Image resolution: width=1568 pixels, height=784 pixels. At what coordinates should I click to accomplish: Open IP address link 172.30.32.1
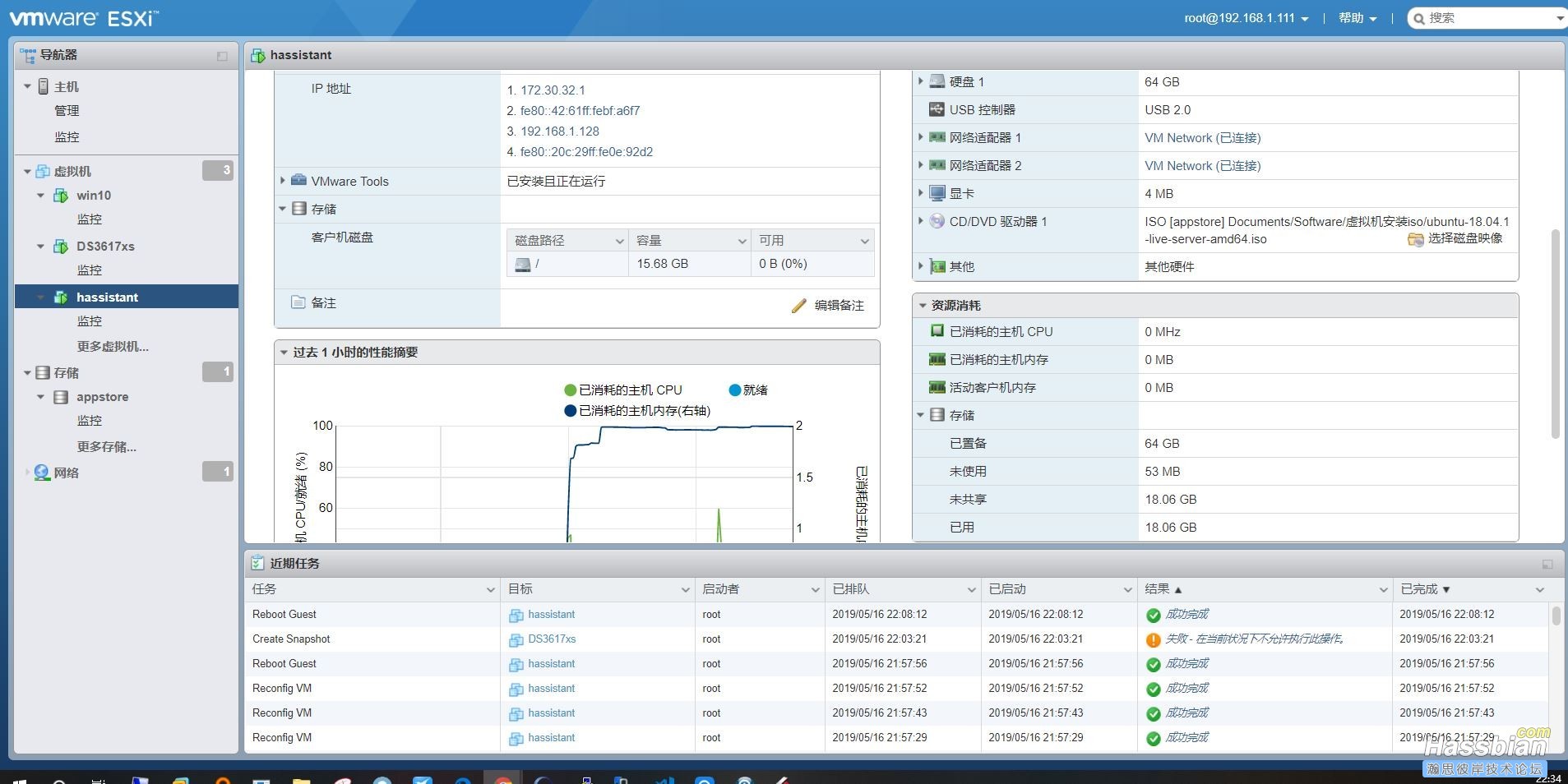click(553, 90)
